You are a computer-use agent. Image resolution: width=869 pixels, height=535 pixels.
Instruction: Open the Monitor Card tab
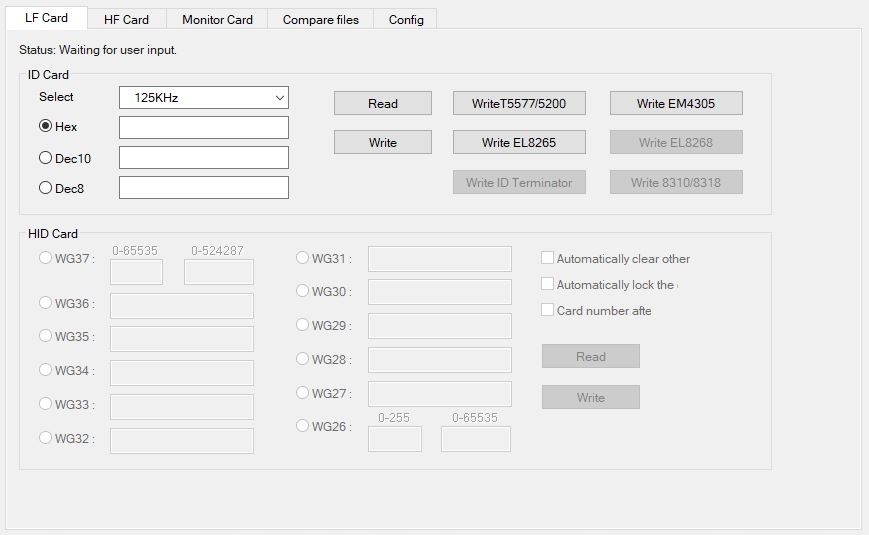217,19
